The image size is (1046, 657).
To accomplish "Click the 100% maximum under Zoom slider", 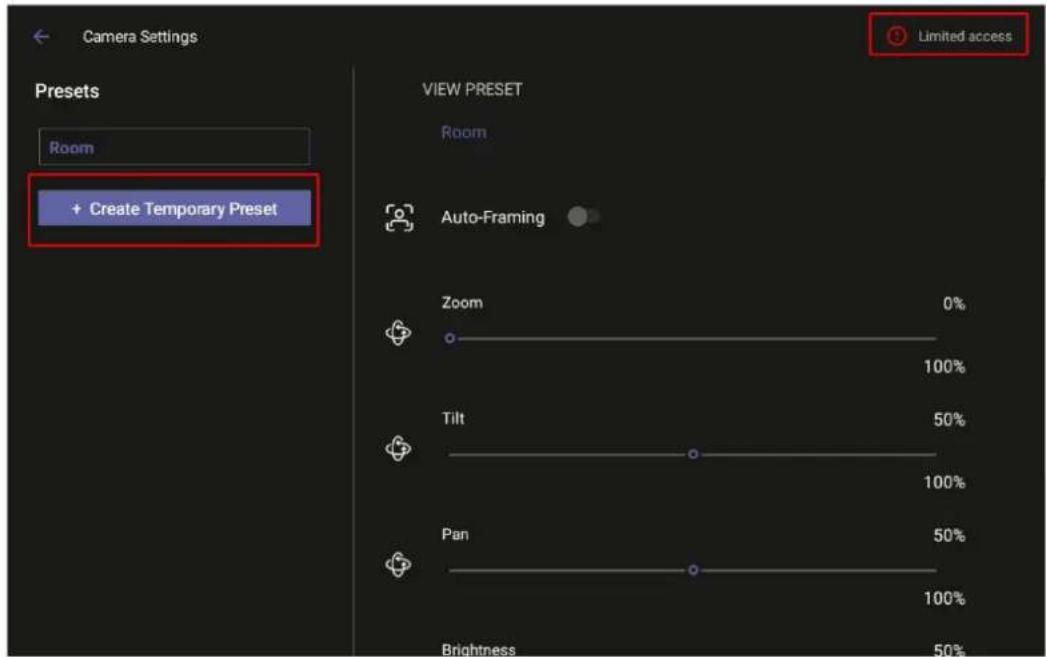I will (x=945, y=366).
